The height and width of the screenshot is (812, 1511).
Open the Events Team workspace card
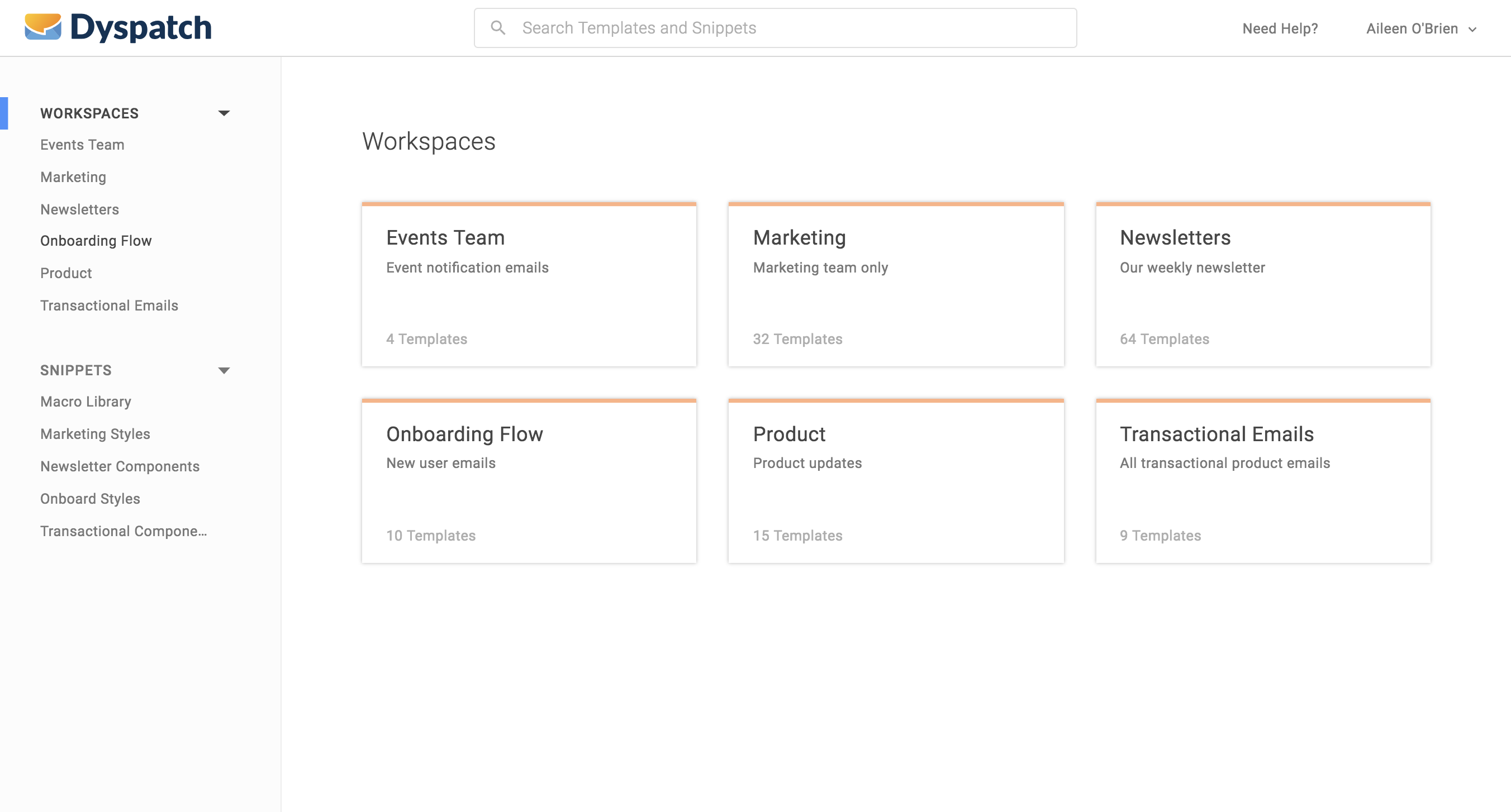coord(529,284)
